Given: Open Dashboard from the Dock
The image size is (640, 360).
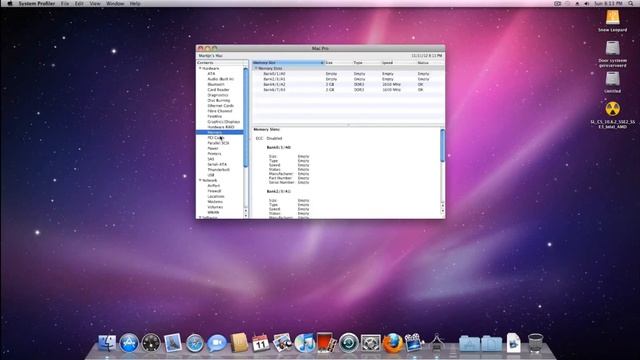Looking at the screenshot, I should (x=151, y=343).
